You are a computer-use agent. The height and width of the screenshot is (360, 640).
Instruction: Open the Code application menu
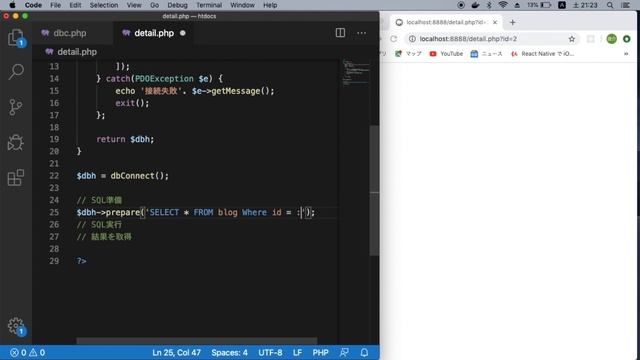33,5
